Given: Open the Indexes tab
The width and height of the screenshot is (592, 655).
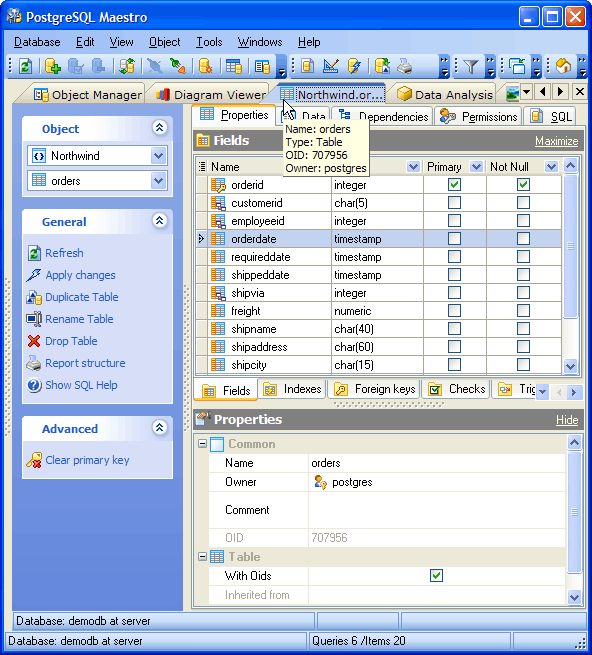Looking at the screenshot, I should coord(292,389).
